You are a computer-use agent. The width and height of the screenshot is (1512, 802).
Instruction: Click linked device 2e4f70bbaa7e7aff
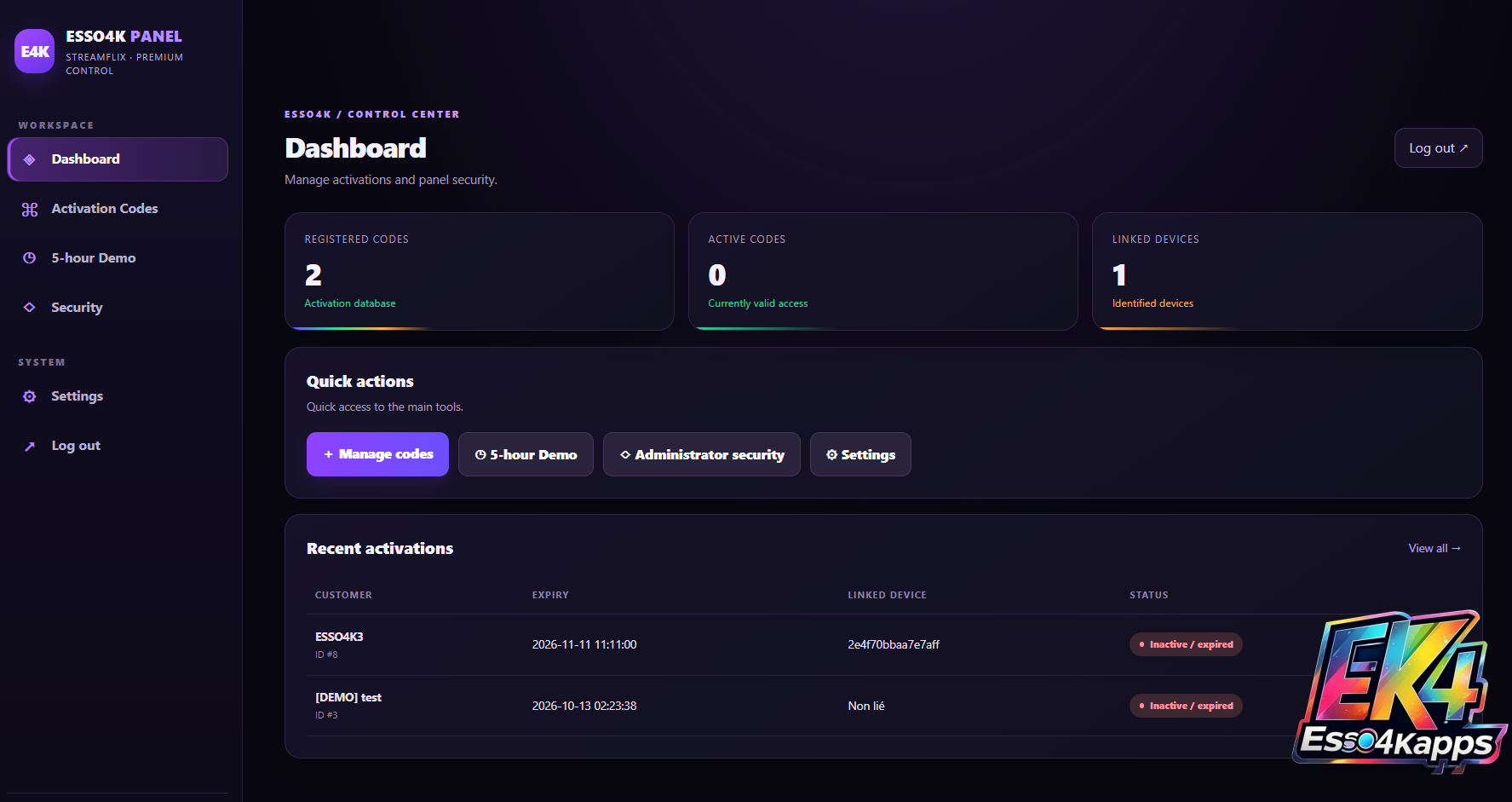pyautogui.click(x=894, y=644)
